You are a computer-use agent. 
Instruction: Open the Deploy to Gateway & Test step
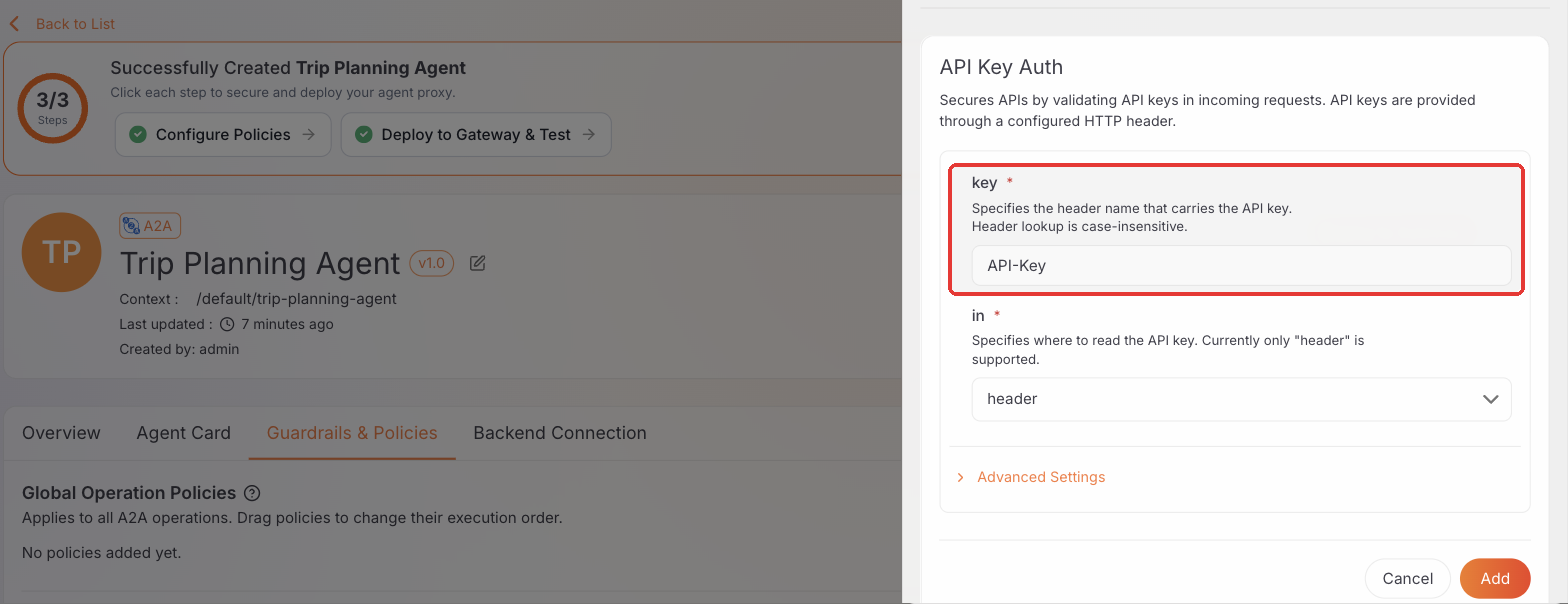tap(476, 134)
